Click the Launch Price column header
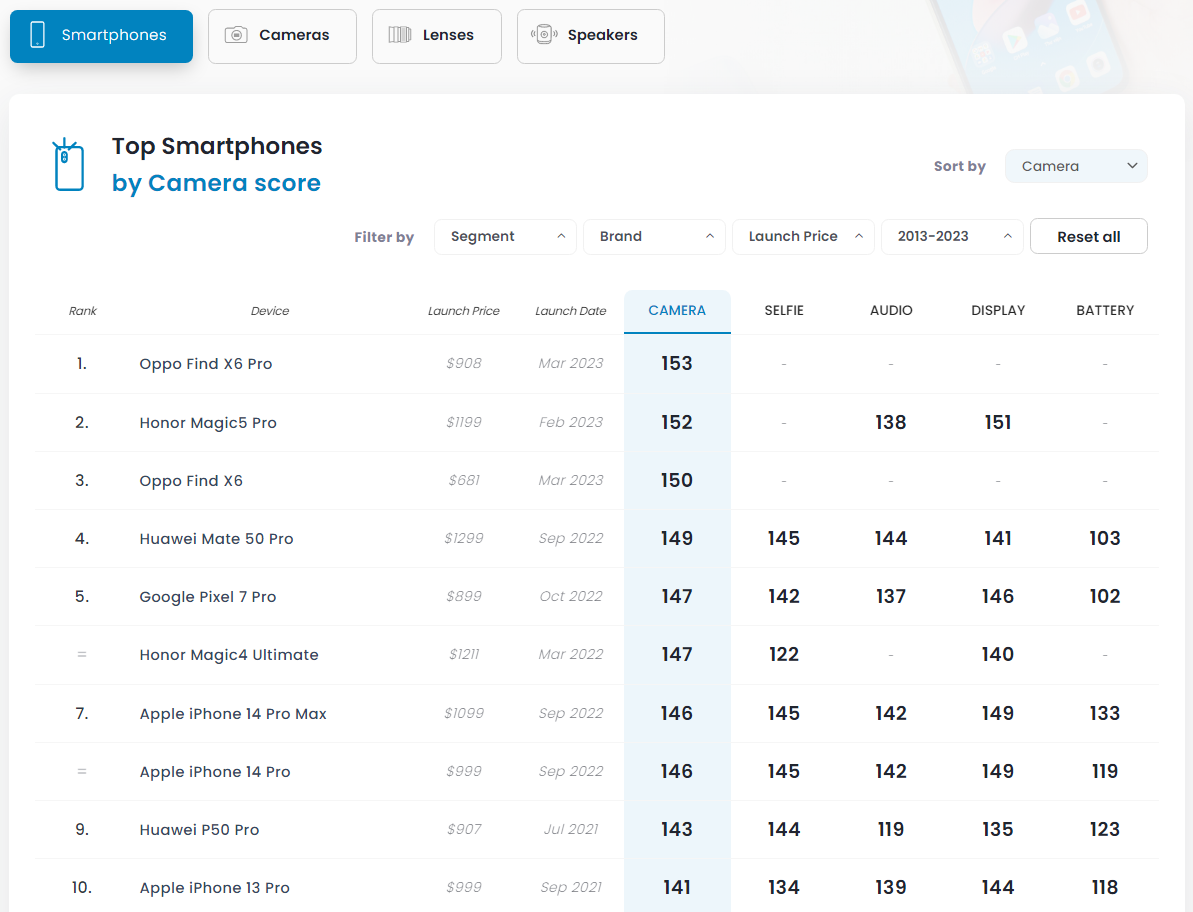This screenshot has height=912, width=1193. tap(463, 311)
